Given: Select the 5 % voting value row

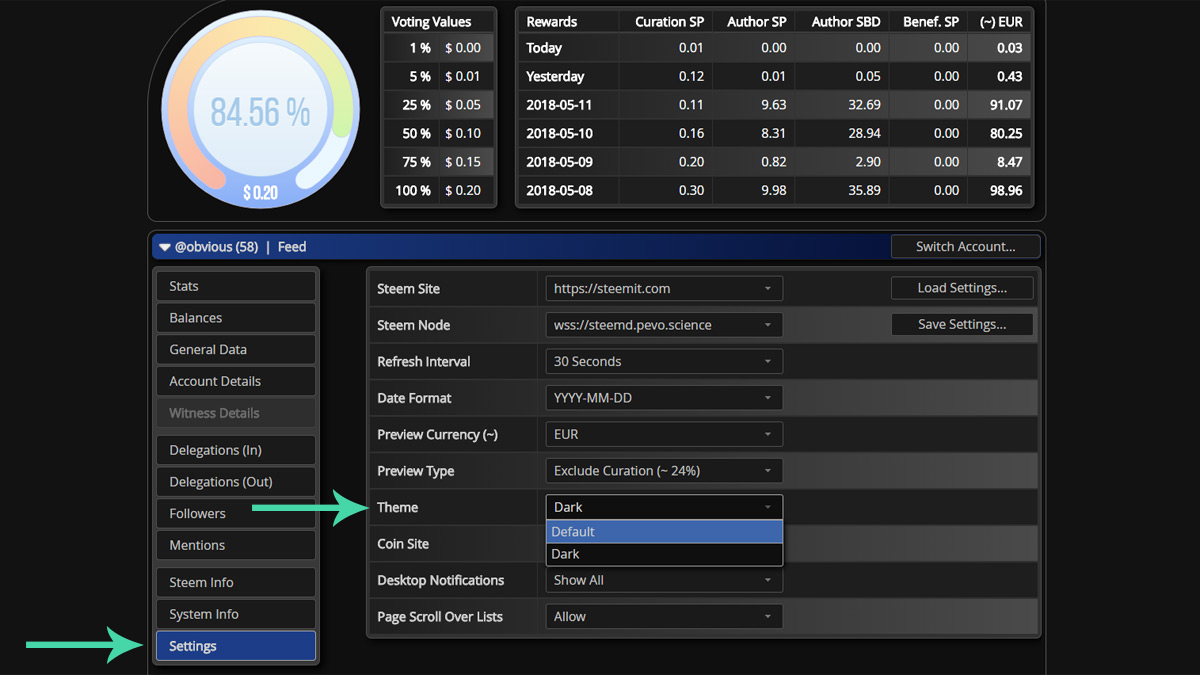Looking at the screenshot, I should (439, 76).
